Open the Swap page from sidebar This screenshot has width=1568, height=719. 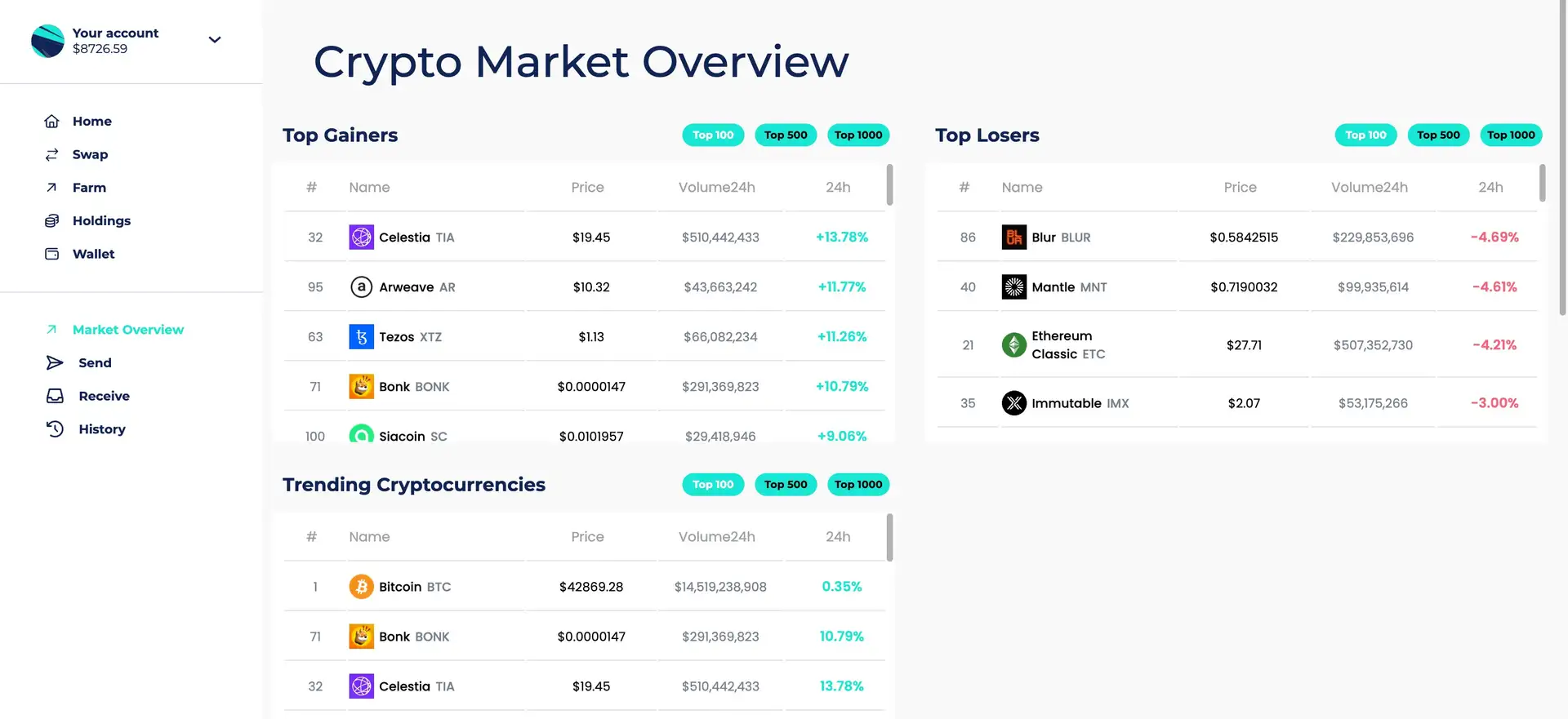[90, 155]
